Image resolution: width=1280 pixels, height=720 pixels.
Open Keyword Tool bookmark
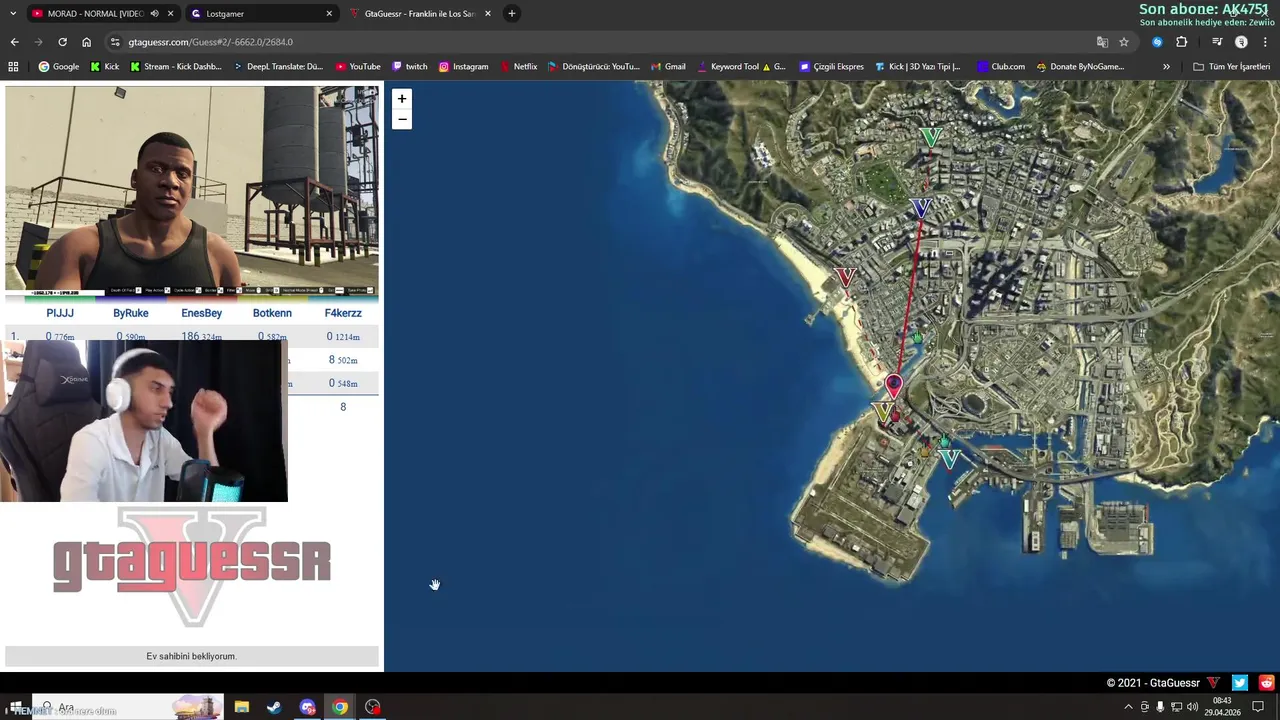pyautogui.click(x=741, y=67)
